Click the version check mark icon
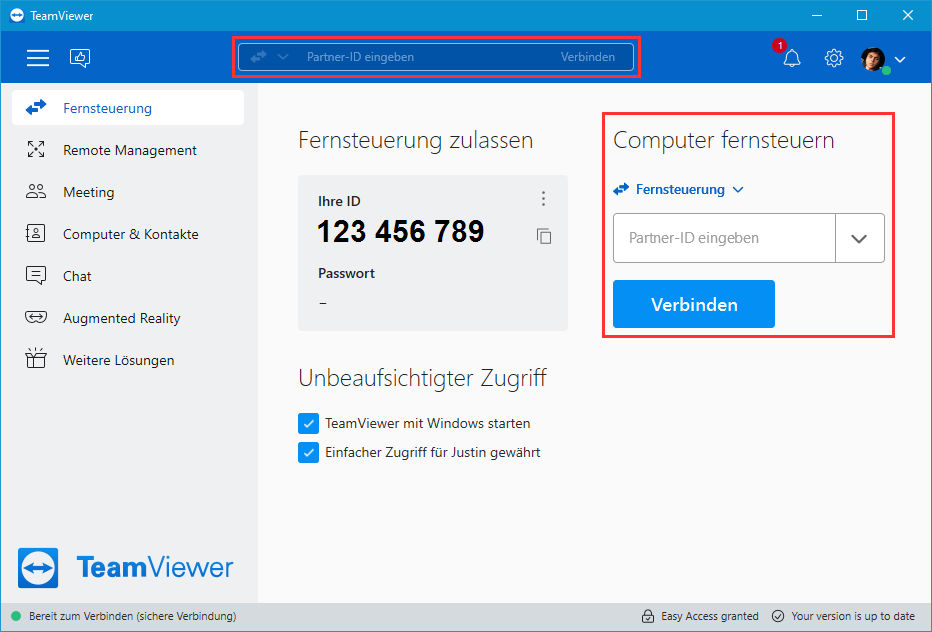This screenshot has height=632, width=932. point(777,616)
